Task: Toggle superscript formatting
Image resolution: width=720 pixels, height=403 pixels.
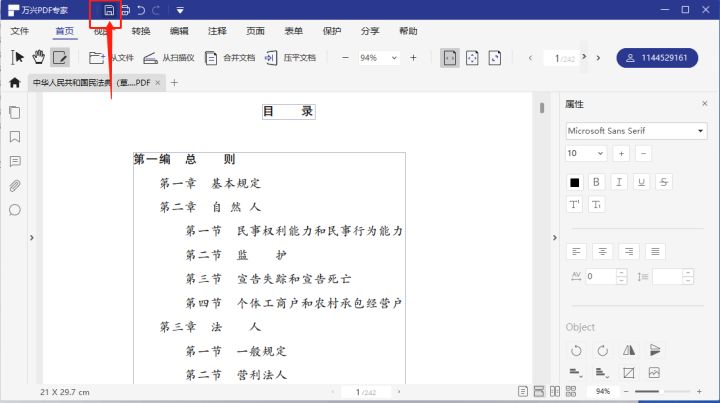Action: pos(574,205)
